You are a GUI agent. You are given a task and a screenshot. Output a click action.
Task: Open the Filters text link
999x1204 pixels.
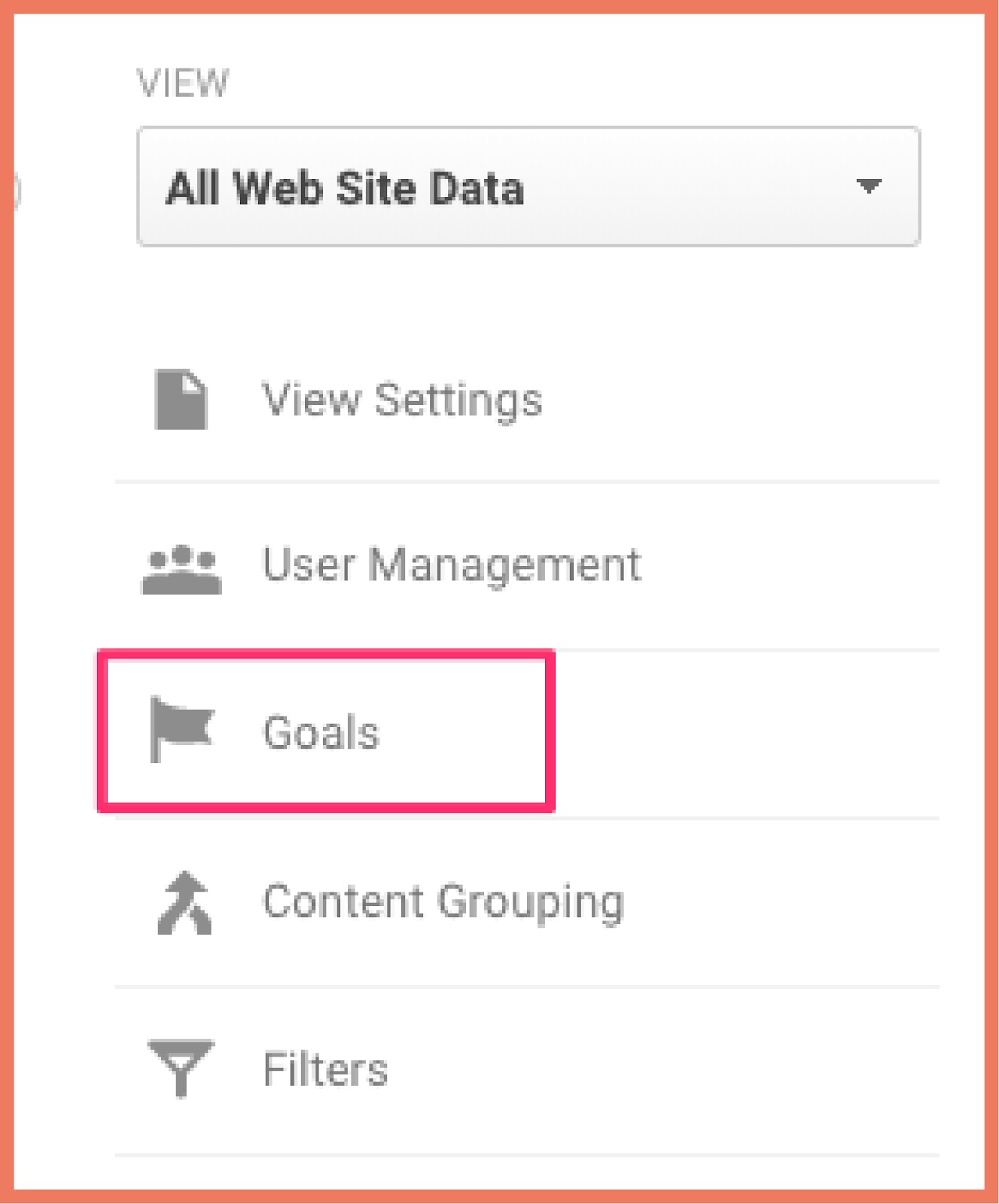(x=325, y=1069)
